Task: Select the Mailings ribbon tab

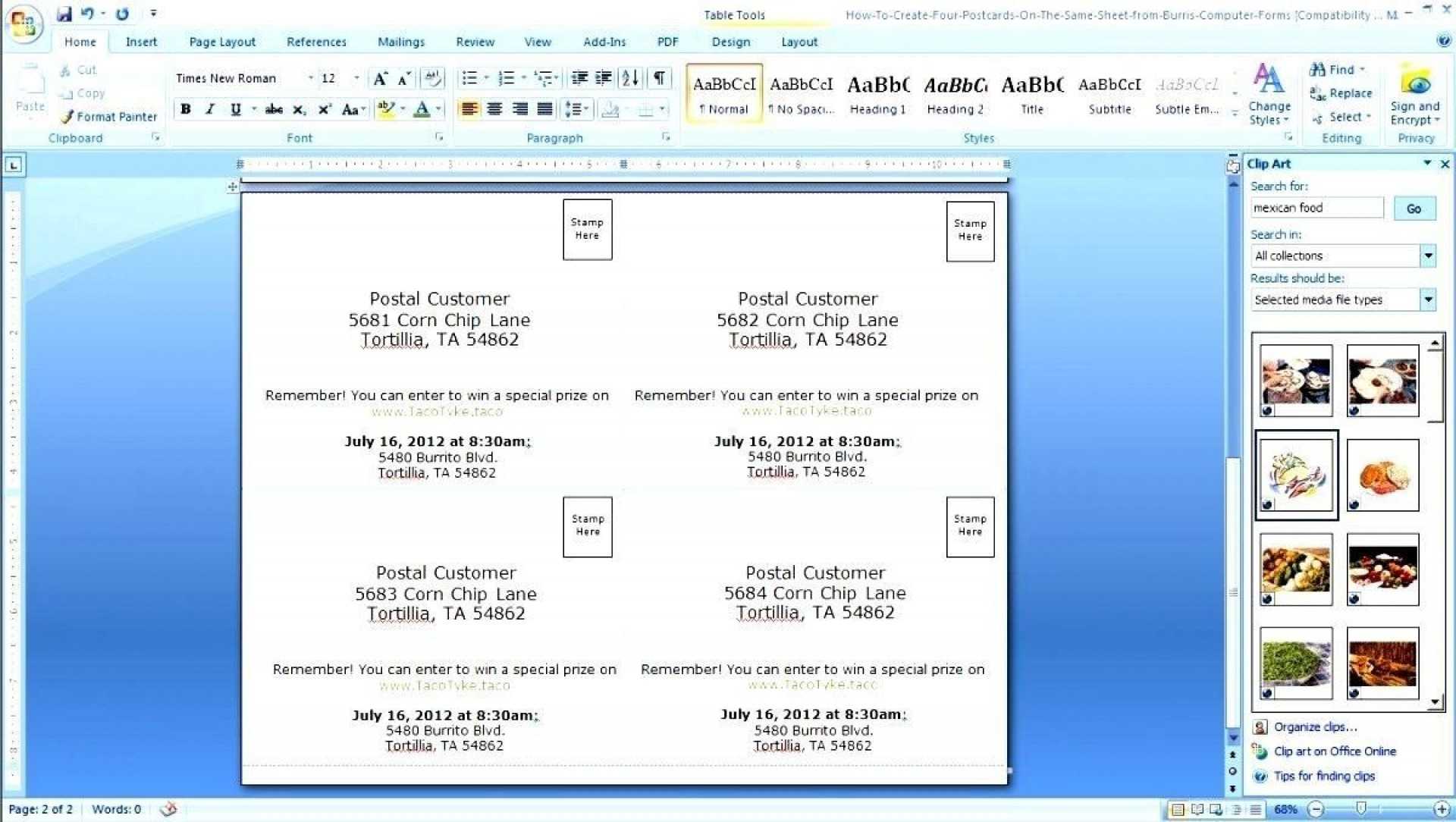Action: tap(401, 41)
